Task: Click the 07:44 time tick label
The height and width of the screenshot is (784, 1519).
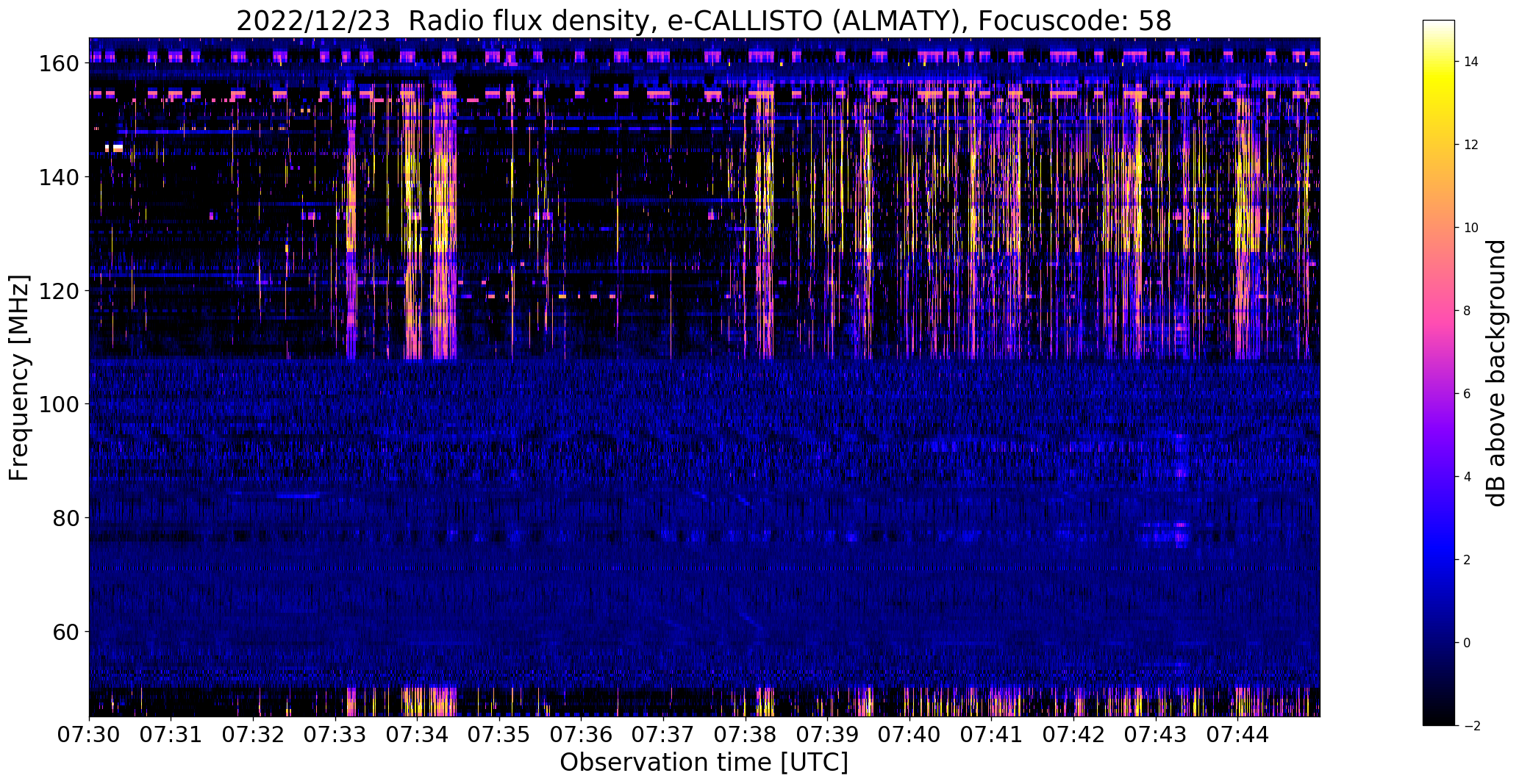Action: tap(1238, 734)
